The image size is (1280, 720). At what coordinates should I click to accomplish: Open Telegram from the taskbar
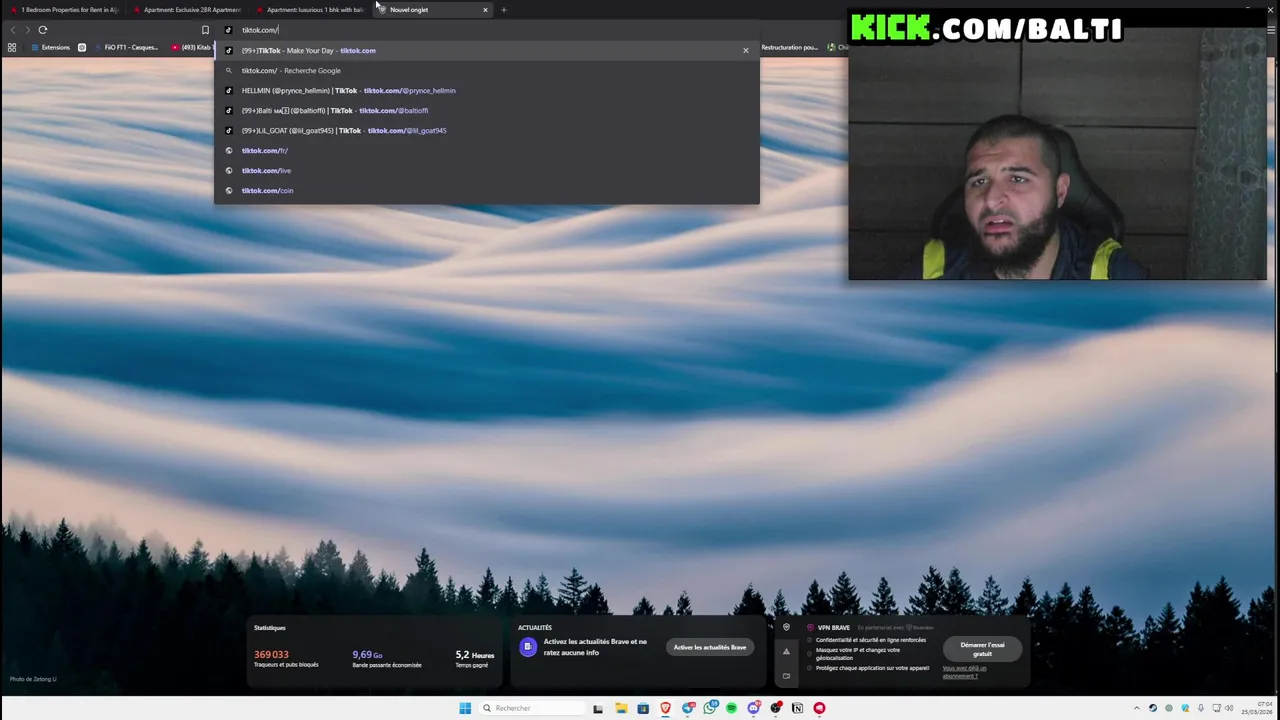pos(688,708)
